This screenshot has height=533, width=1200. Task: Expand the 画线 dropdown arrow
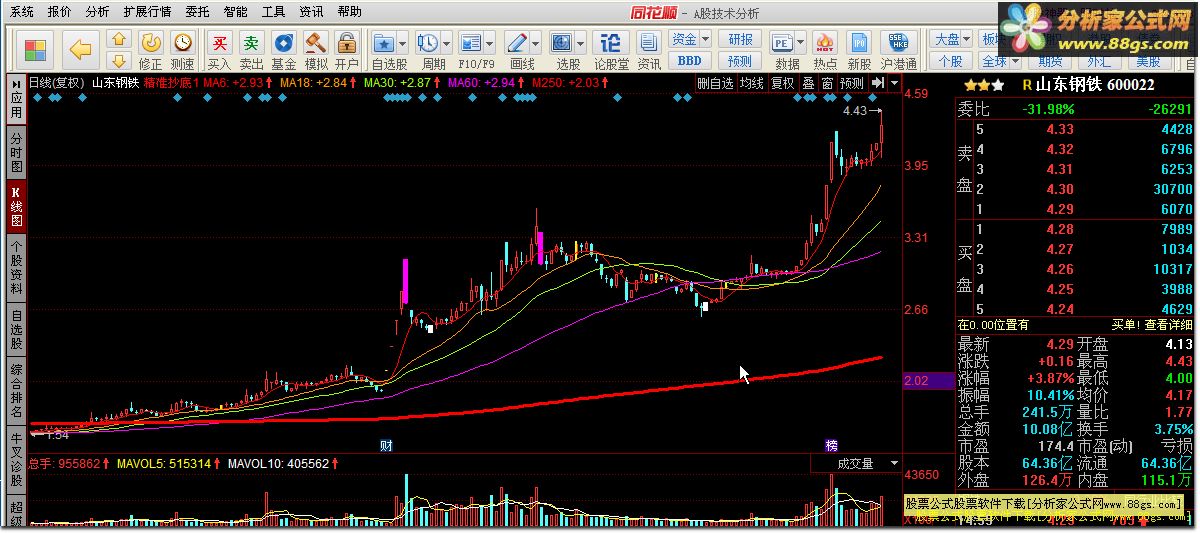click(x=535, y=43)
